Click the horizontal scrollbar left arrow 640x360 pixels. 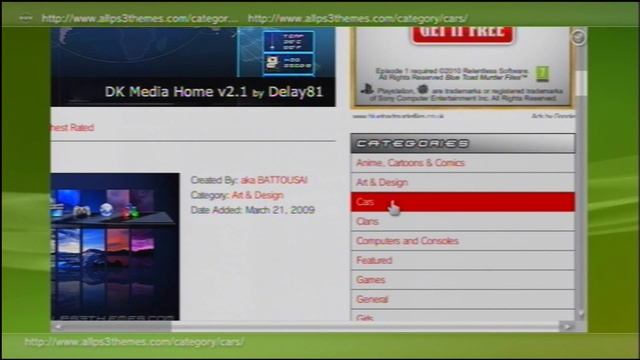click(58, 327)
